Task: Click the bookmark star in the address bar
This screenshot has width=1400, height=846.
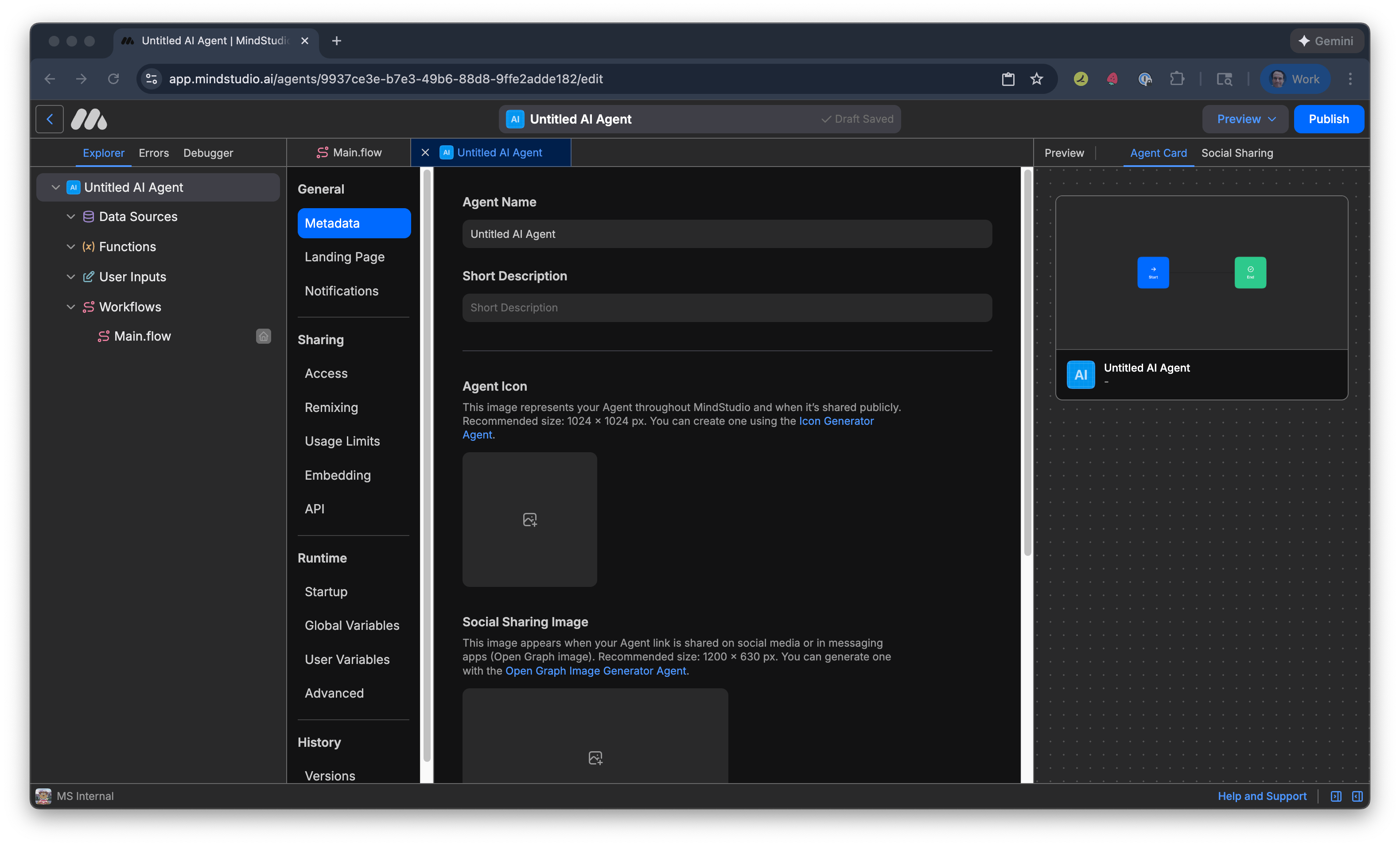Action: 1036,79
